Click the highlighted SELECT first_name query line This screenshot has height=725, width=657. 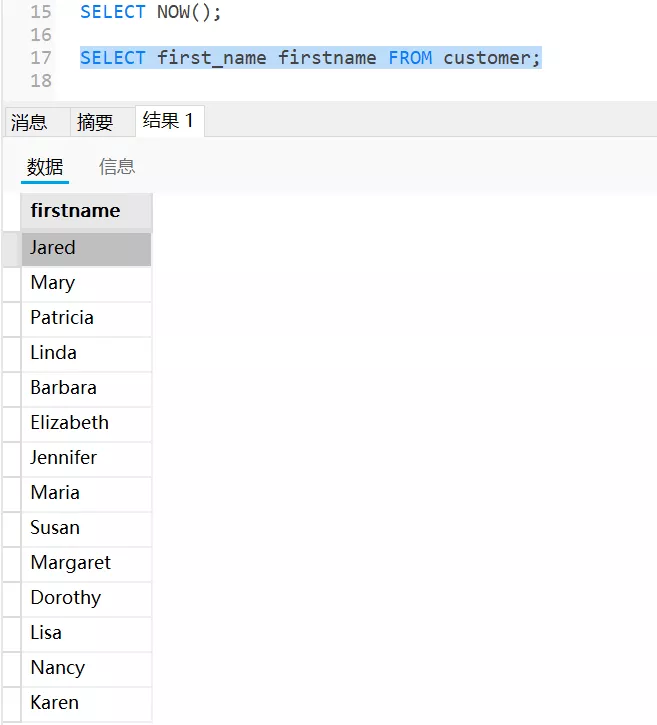(310, 58)
